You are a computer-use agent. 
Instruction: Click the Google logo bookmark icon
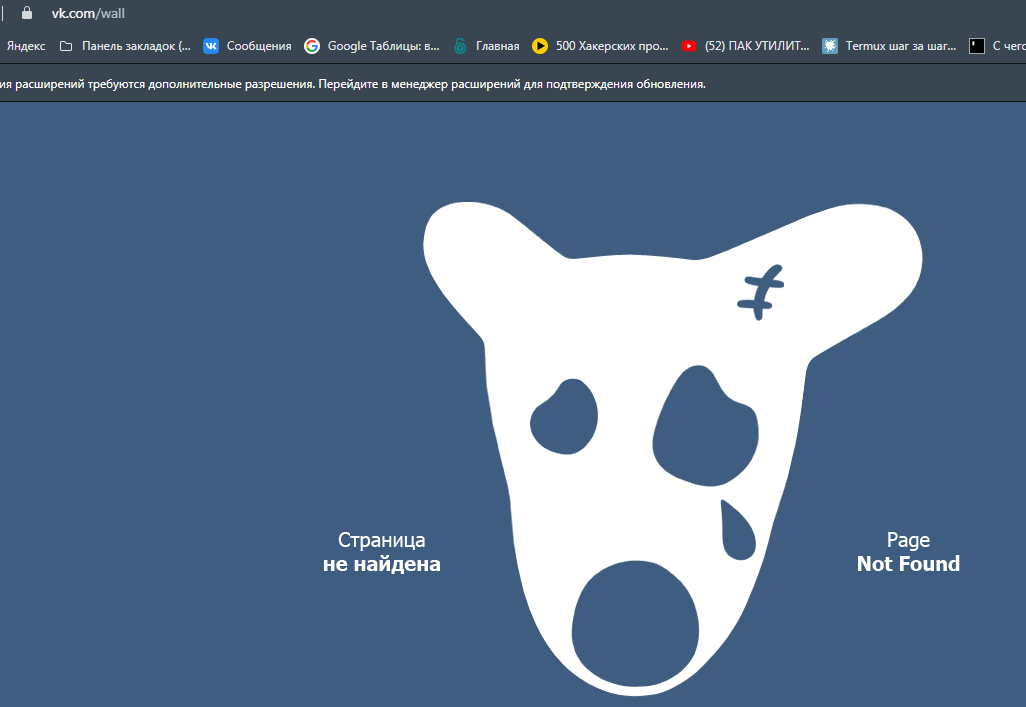tap(312, 46)
